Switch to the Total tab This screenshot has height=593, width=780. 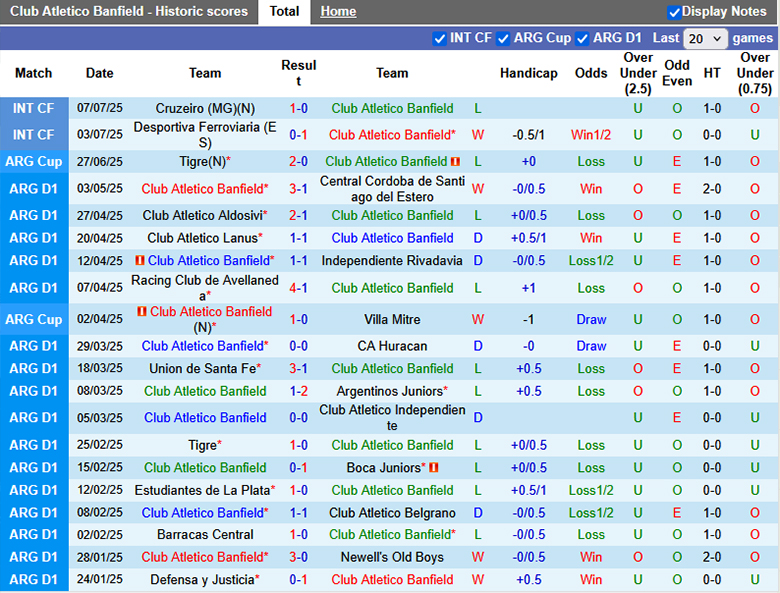284,11
